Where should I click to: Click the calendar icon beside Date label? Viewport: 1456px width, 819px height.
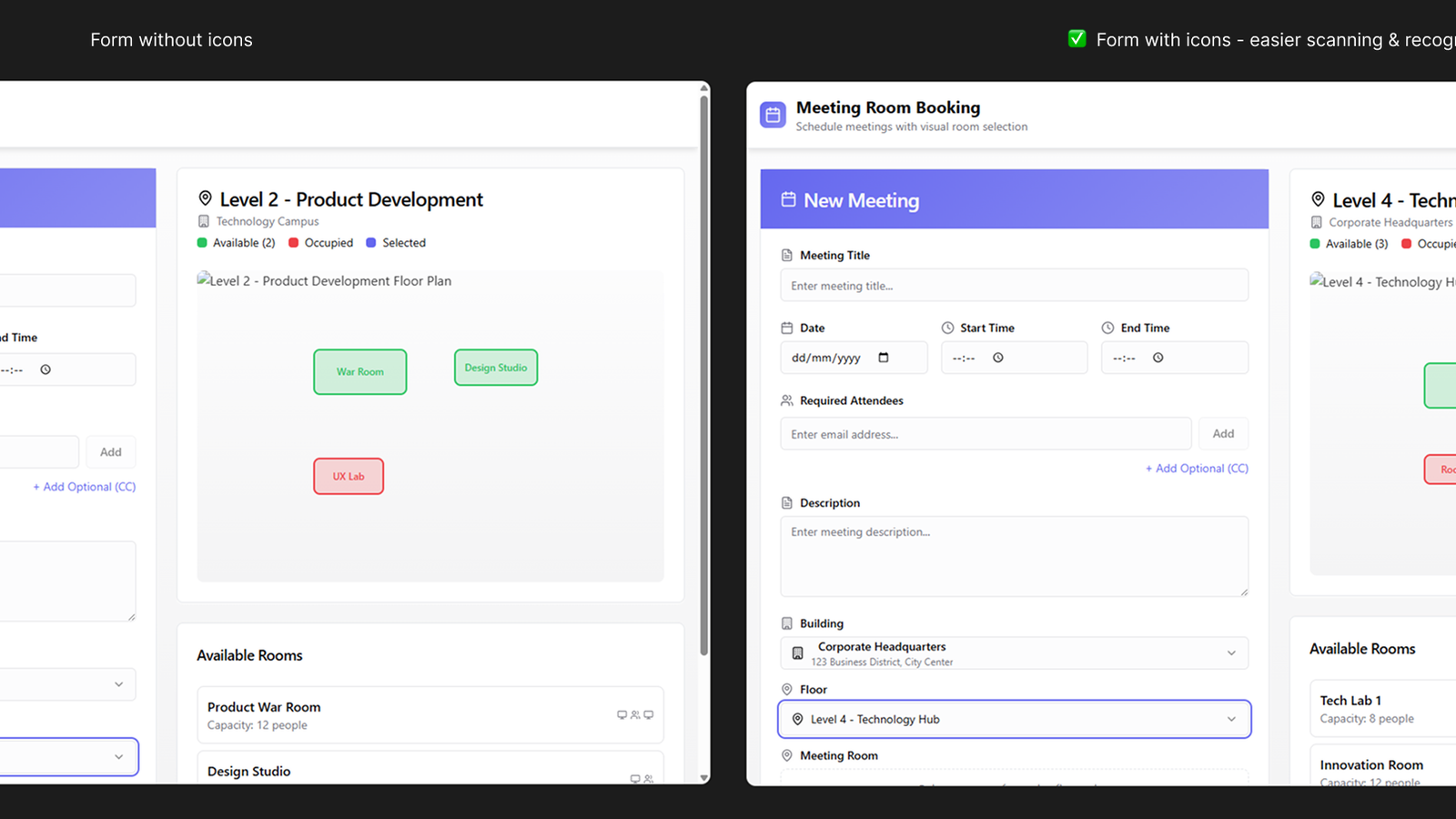[x=787, y=329]
